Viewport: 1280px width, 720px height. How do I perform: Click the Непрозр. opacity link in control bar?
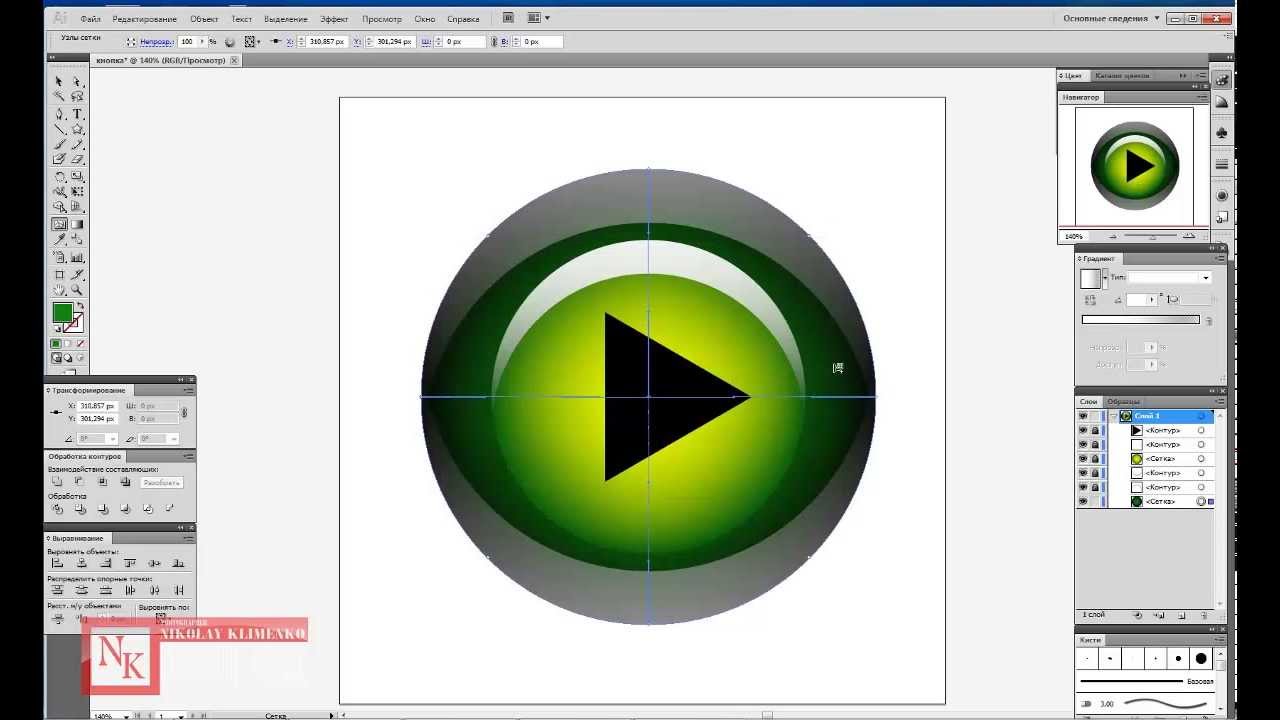click(155, 42)
